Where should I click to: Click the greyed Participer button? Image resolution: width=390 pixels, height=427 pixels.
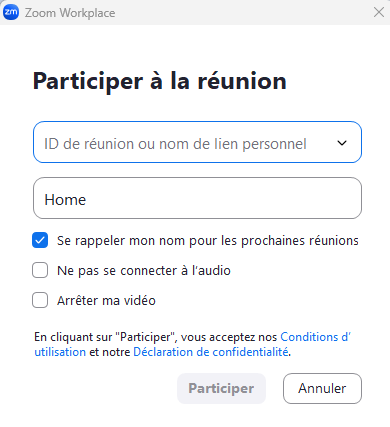pos(221,388)
